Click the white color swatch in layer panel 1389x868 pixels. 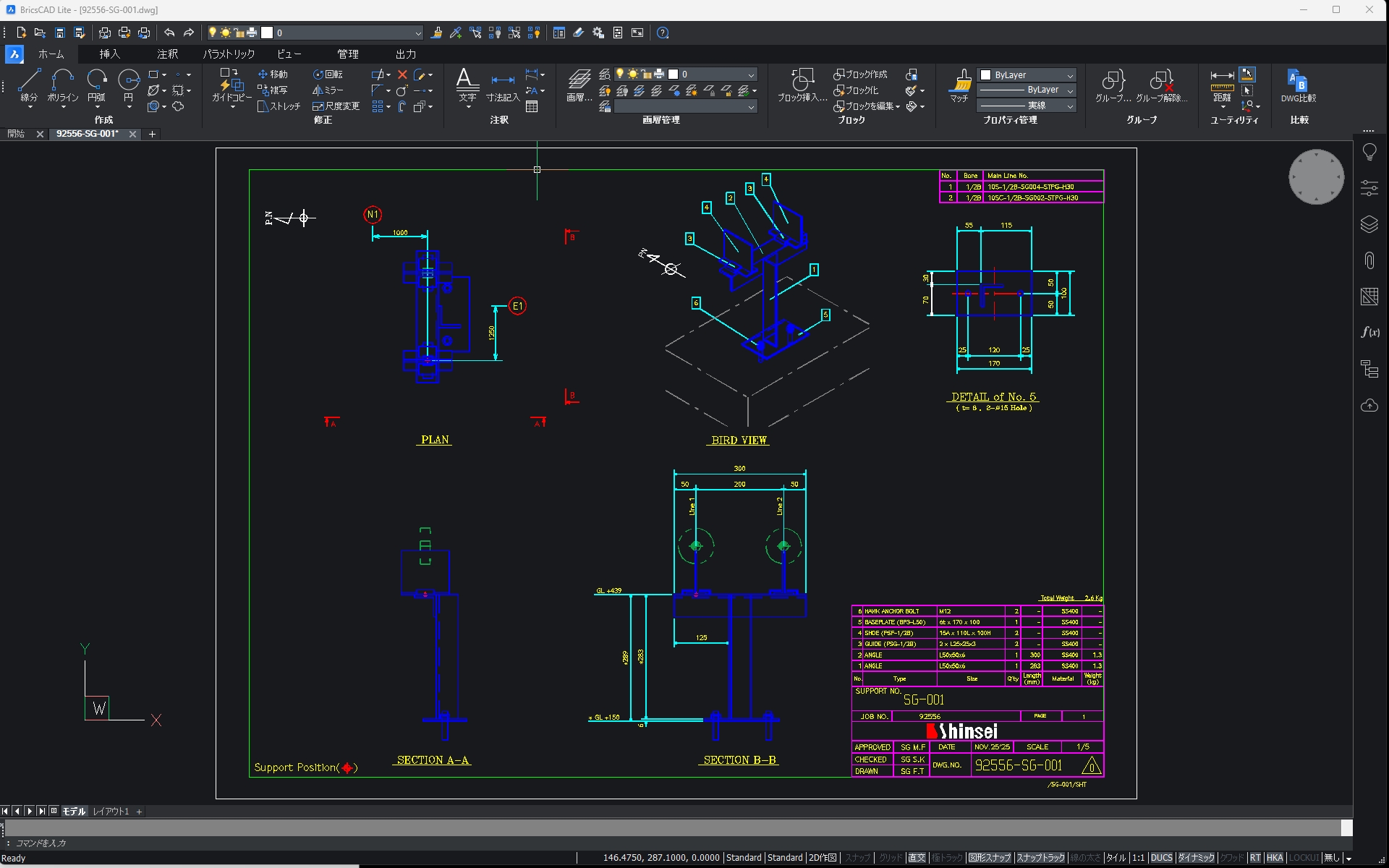coord(674,73)
